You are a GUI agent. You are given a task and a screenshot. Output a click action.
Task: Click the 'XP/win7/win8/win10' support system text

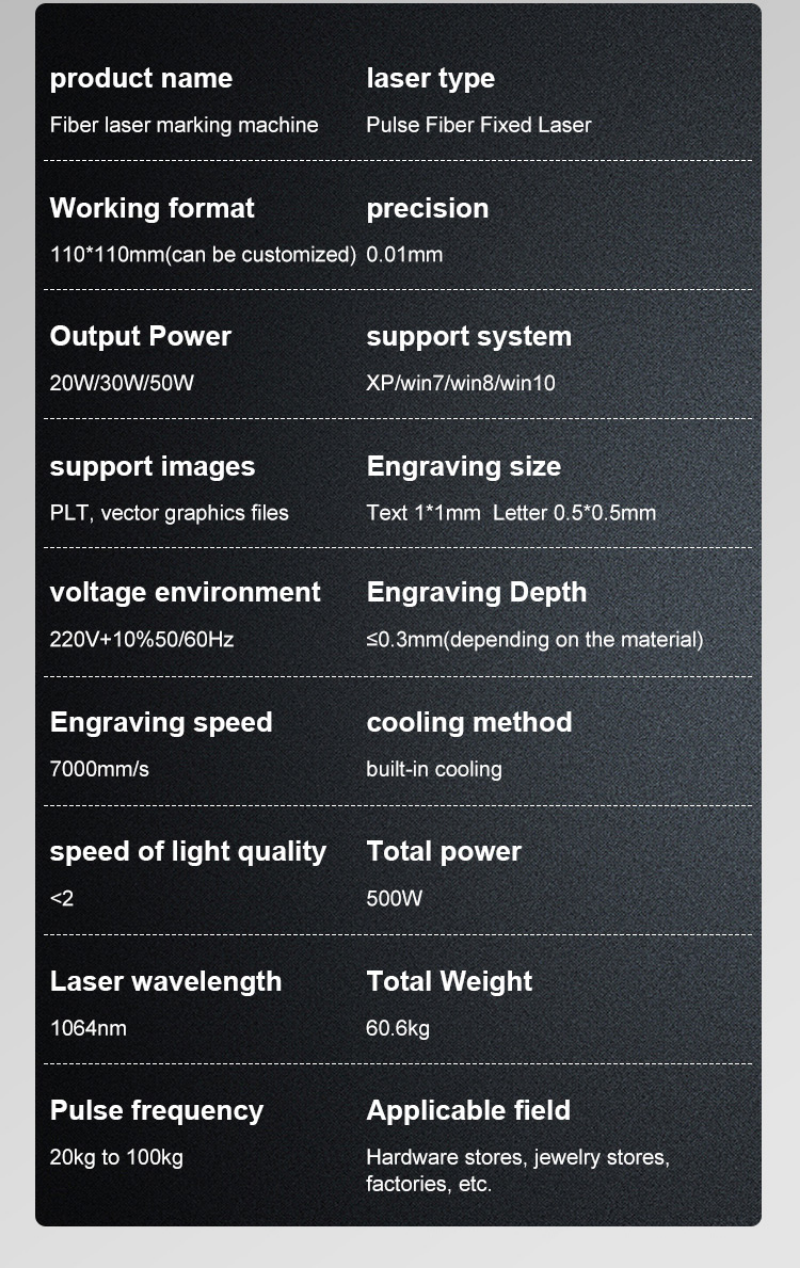[x=460, y=383]
